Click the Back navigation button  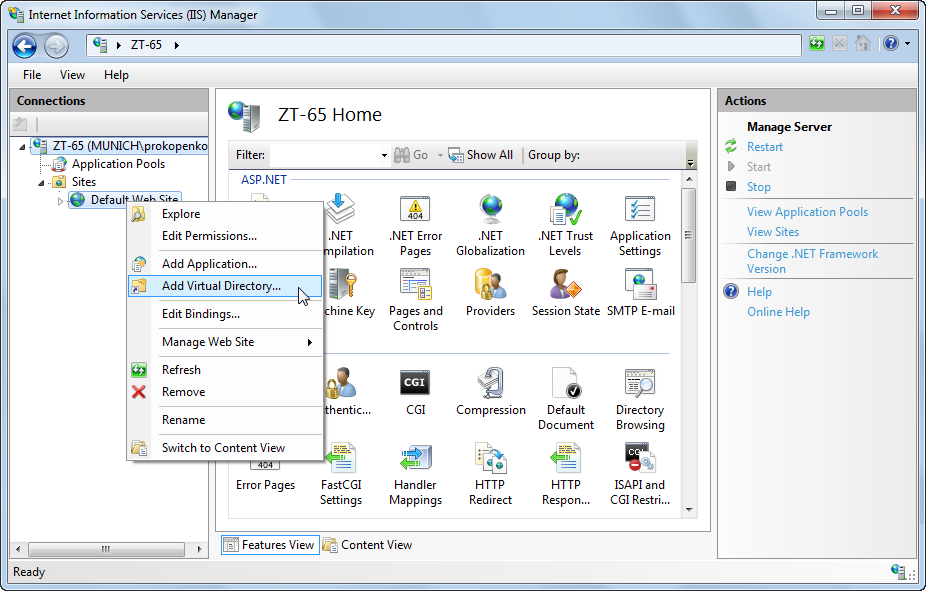(25, 46)
